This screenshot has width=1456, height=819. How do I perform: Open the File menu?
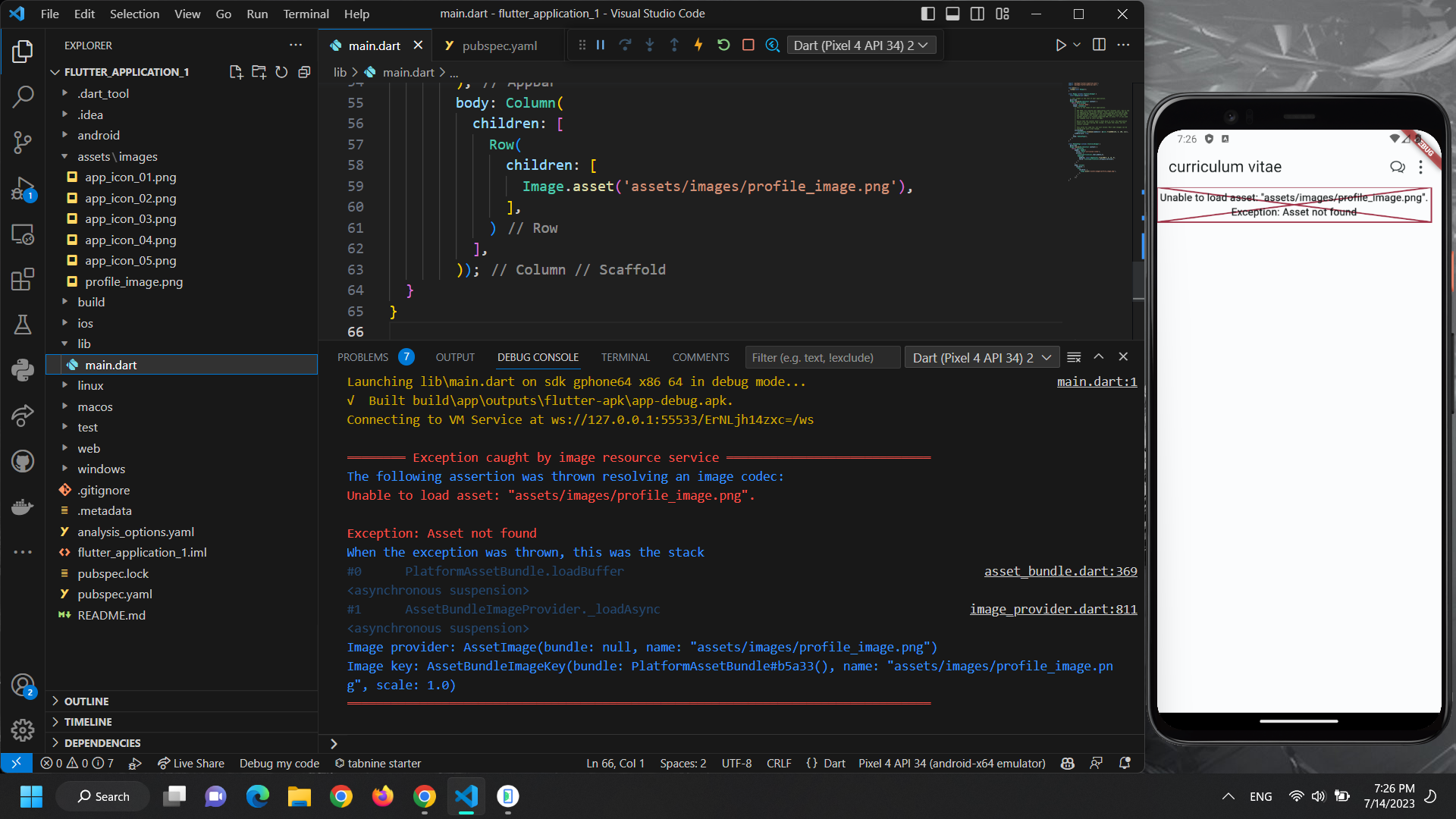click(x=50, y=14)
